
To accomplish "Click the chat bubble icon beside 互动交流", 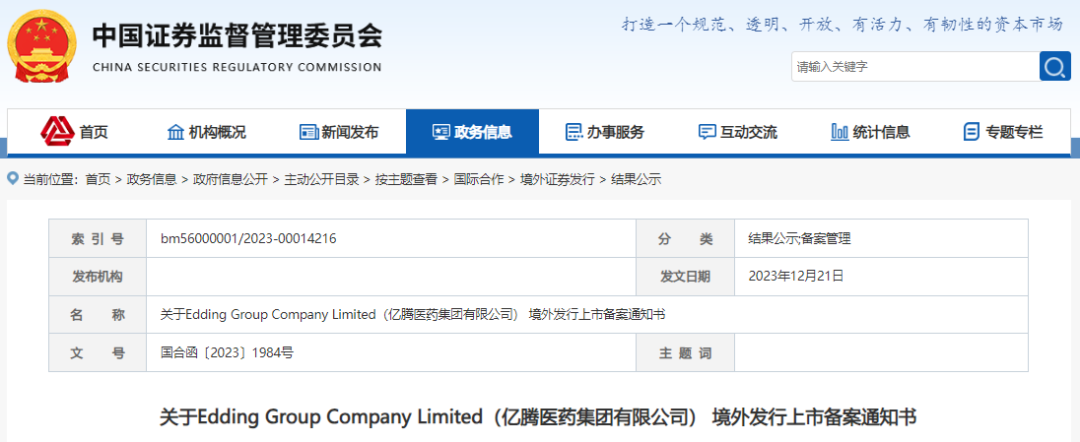I will 707,132.
